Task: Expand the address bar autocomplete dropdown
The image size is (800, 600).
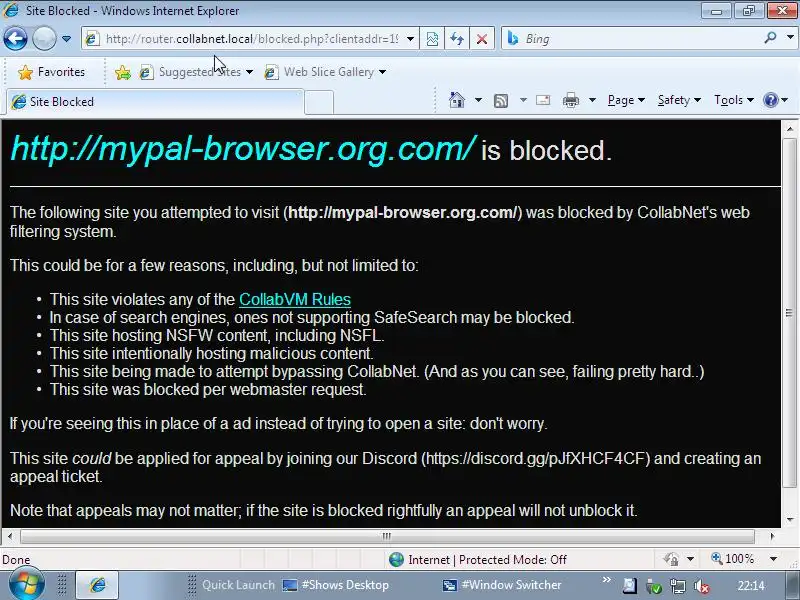Action: 410,39
